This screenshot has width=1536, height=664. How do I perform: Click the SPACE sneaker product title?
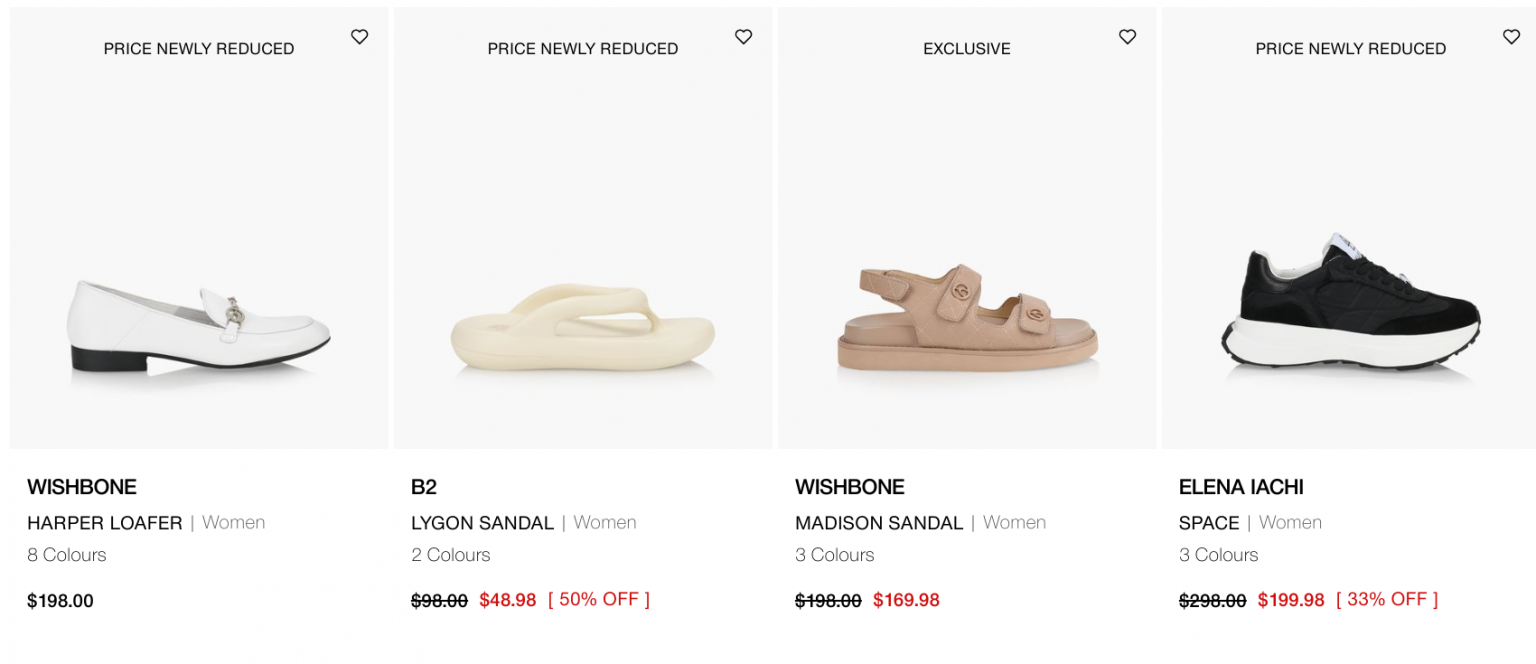click(x=1209, y=522)
